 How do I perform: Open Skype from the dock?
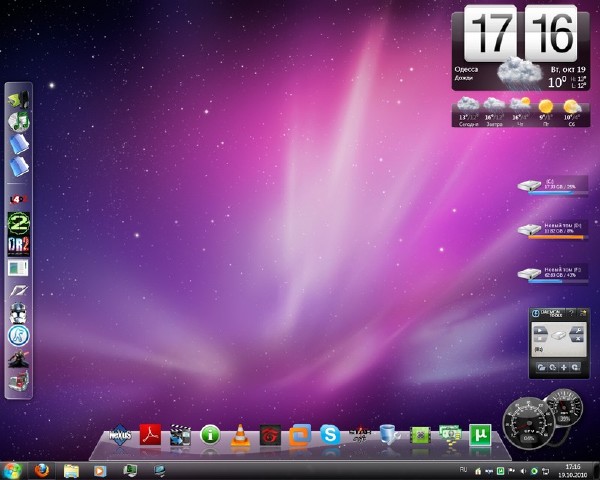pos(330,435)
